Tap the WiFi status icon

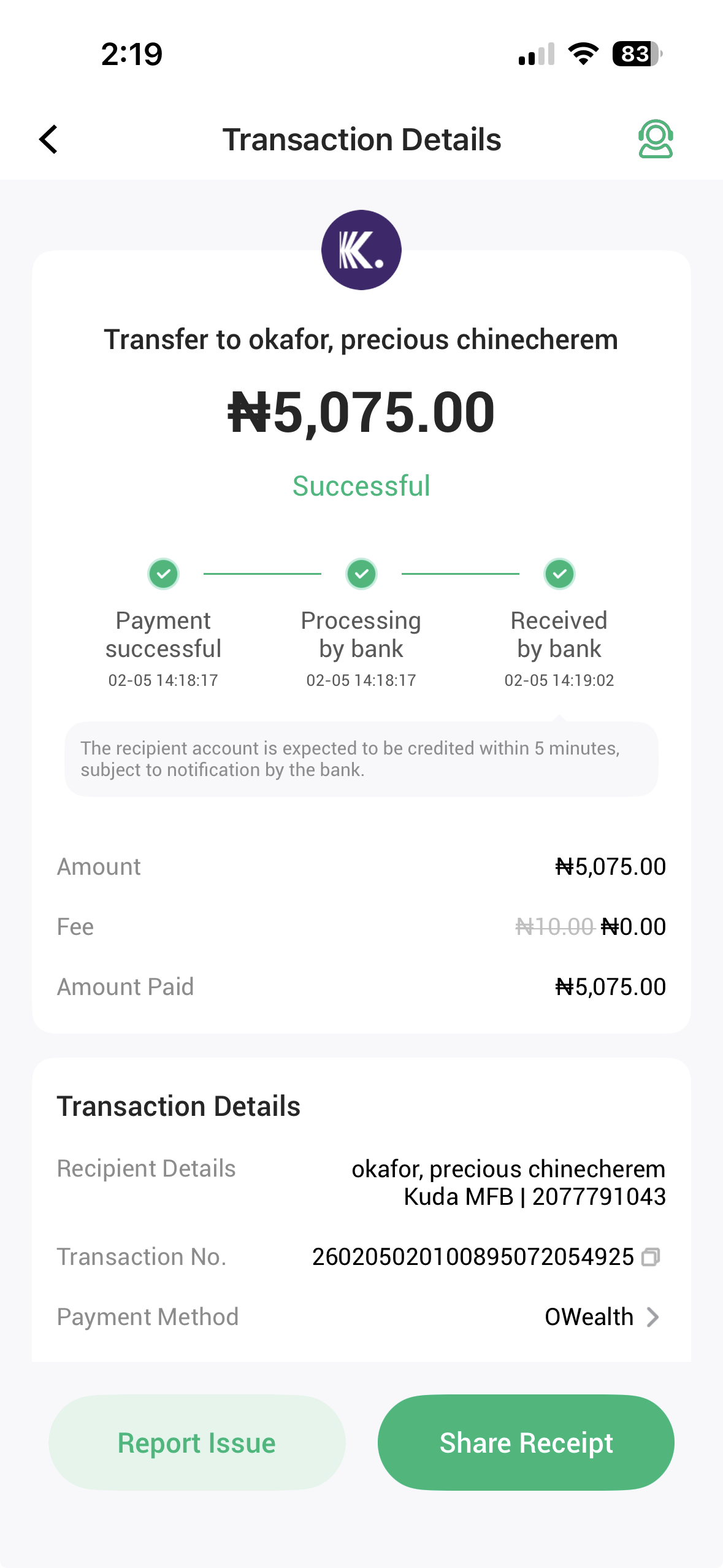tap(583, 54)
